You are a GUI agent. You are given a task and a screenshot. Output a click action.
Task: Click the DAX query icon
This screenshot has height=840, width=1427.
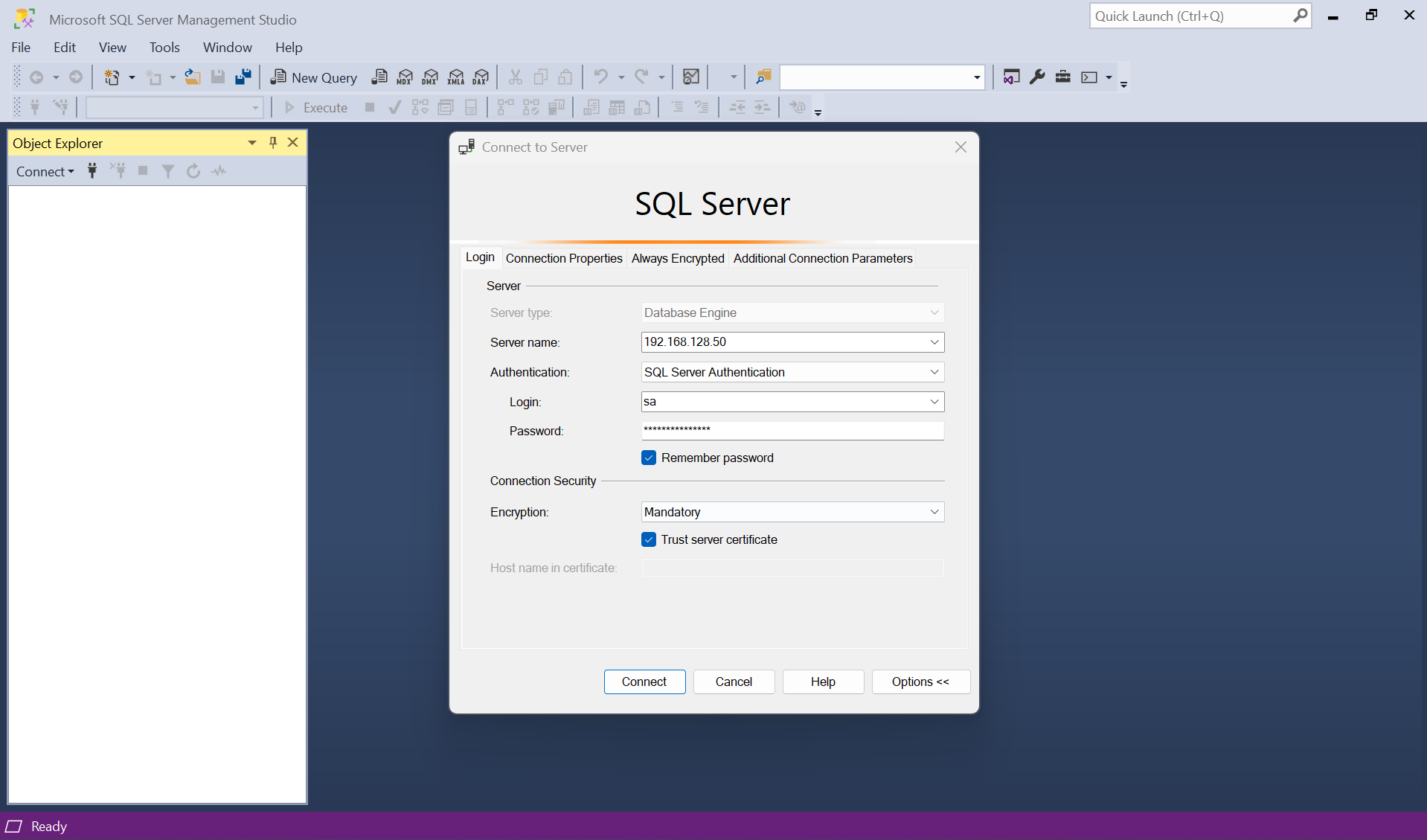coord(481,77)
